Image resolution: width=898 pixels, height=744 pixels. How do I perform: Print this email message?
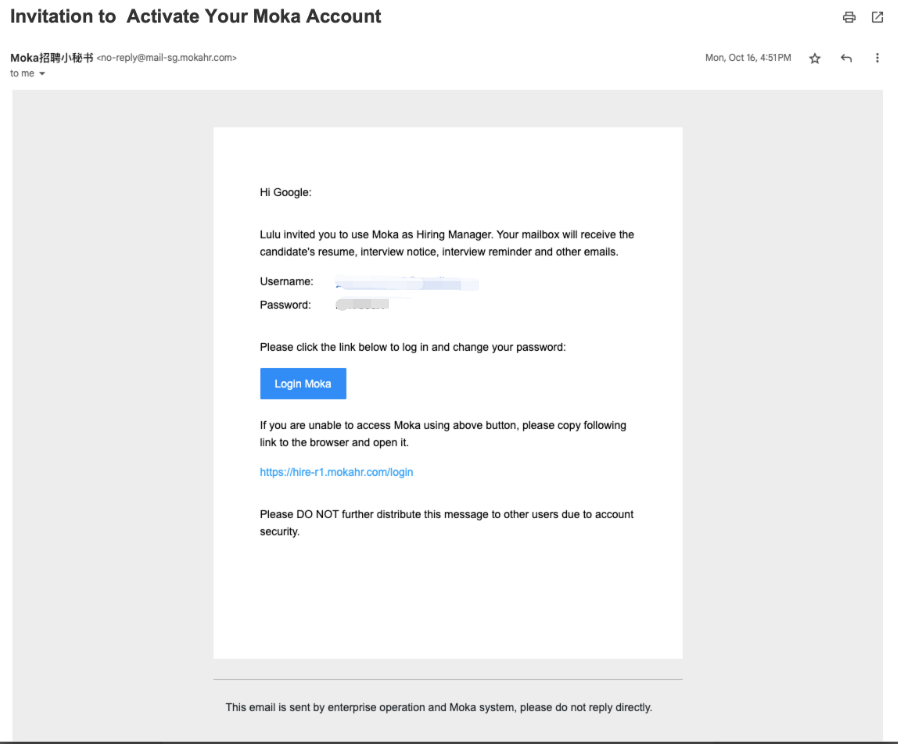click(x=849, y=17)
